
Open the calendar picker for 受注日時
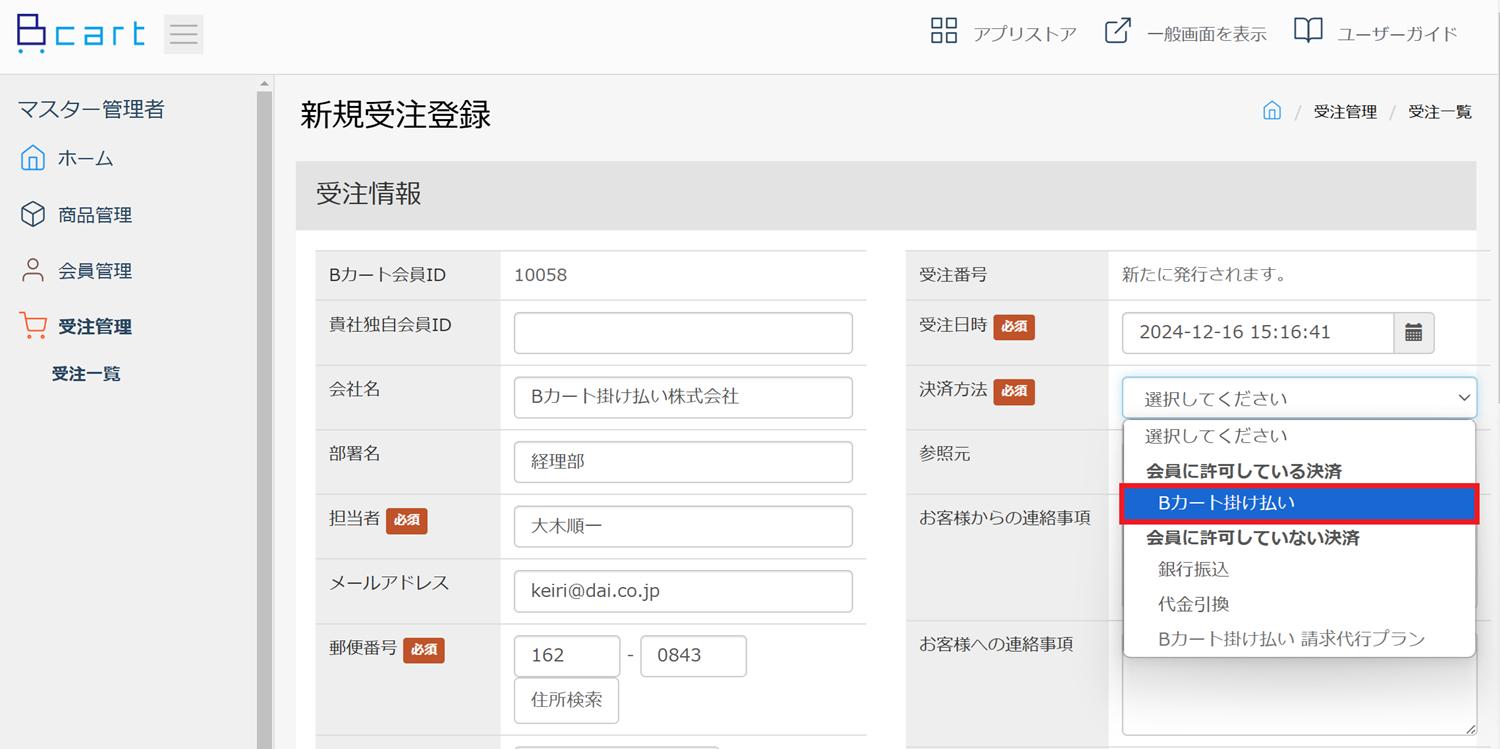[x=1414, y=333]
